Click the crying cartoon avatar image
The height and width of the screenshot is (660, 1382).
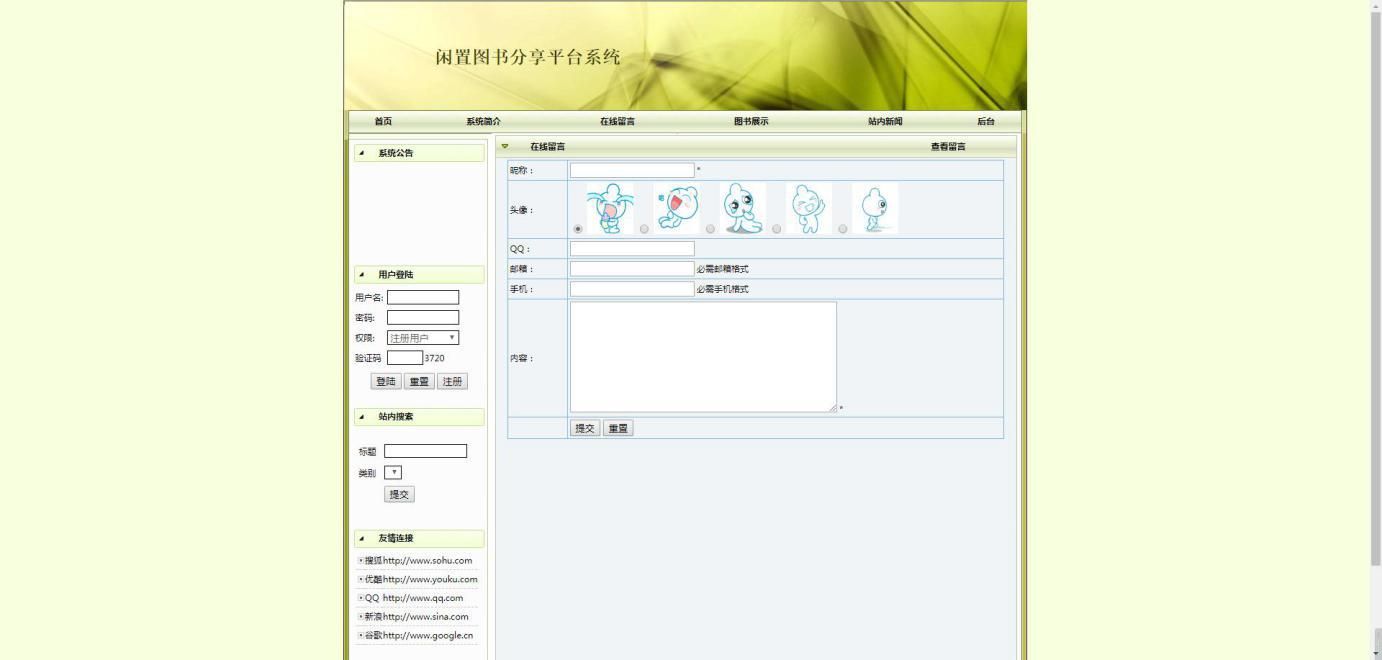(610, 208)
